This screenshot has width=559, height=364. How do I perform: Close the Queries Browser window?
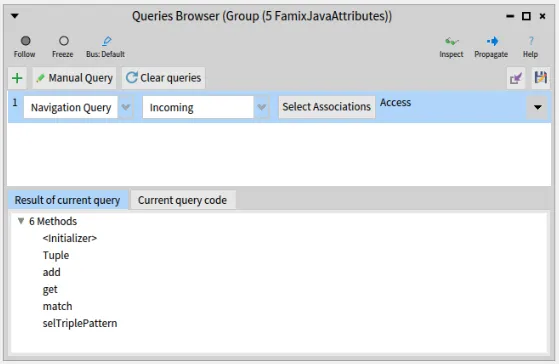click(x=542, y=16)
